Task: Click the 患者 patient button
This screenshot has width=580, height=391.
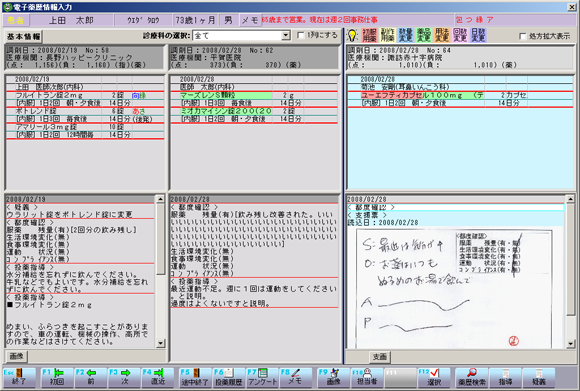Action: coord(16,20)
